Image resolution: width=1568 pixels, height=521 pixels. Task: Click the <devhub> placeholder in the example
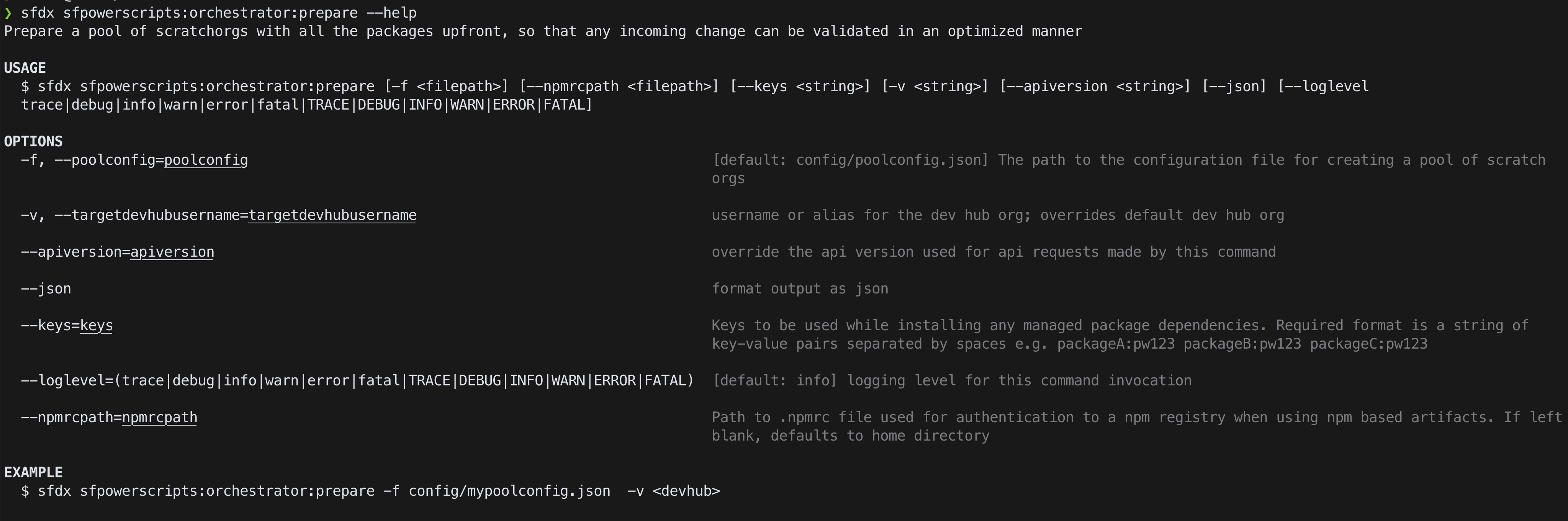point(686,491)
